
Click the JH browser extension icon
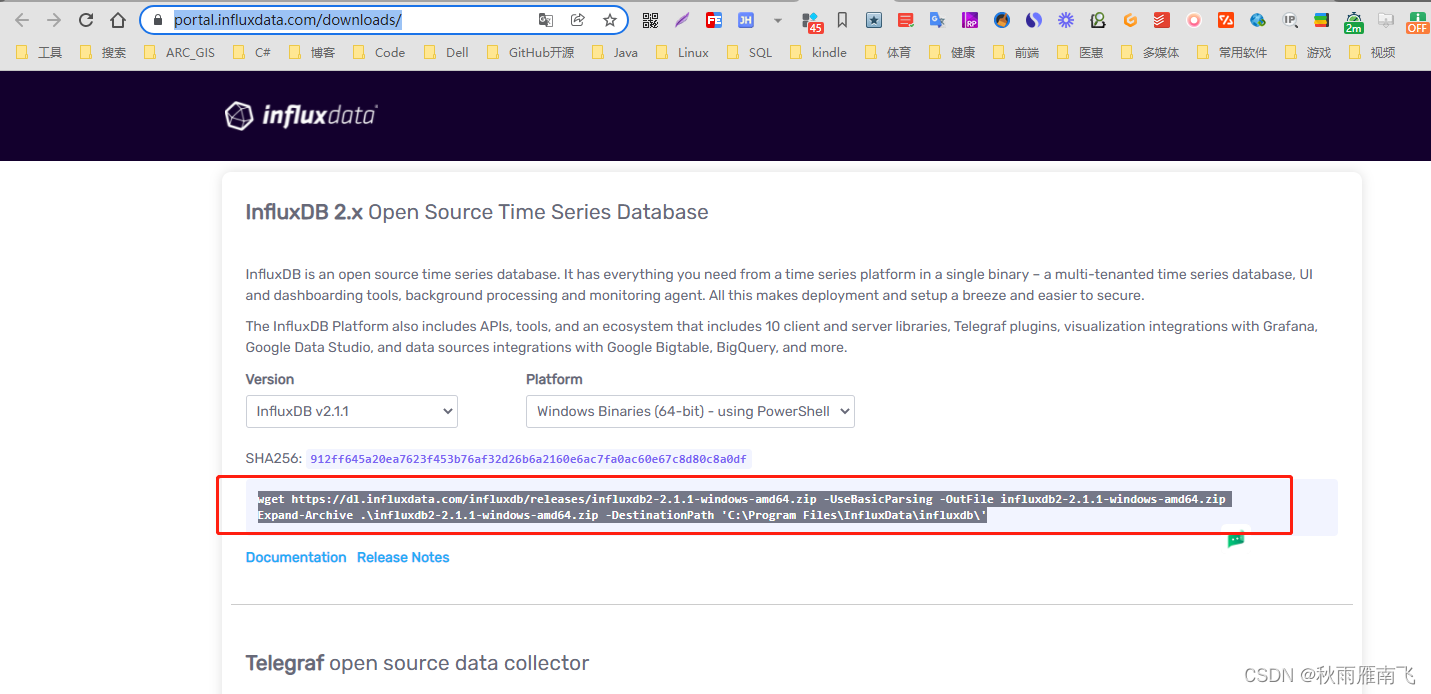tap(745, 20)
